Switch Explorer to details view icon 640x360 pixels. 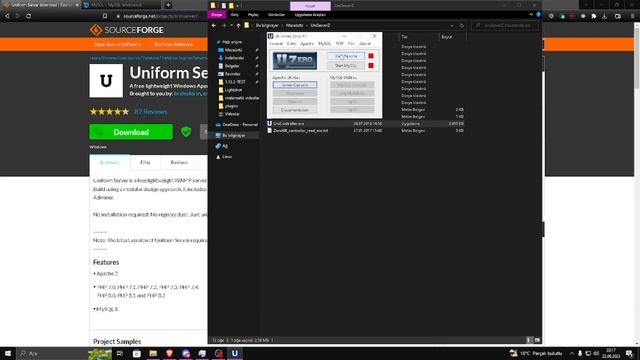point(529,340)
